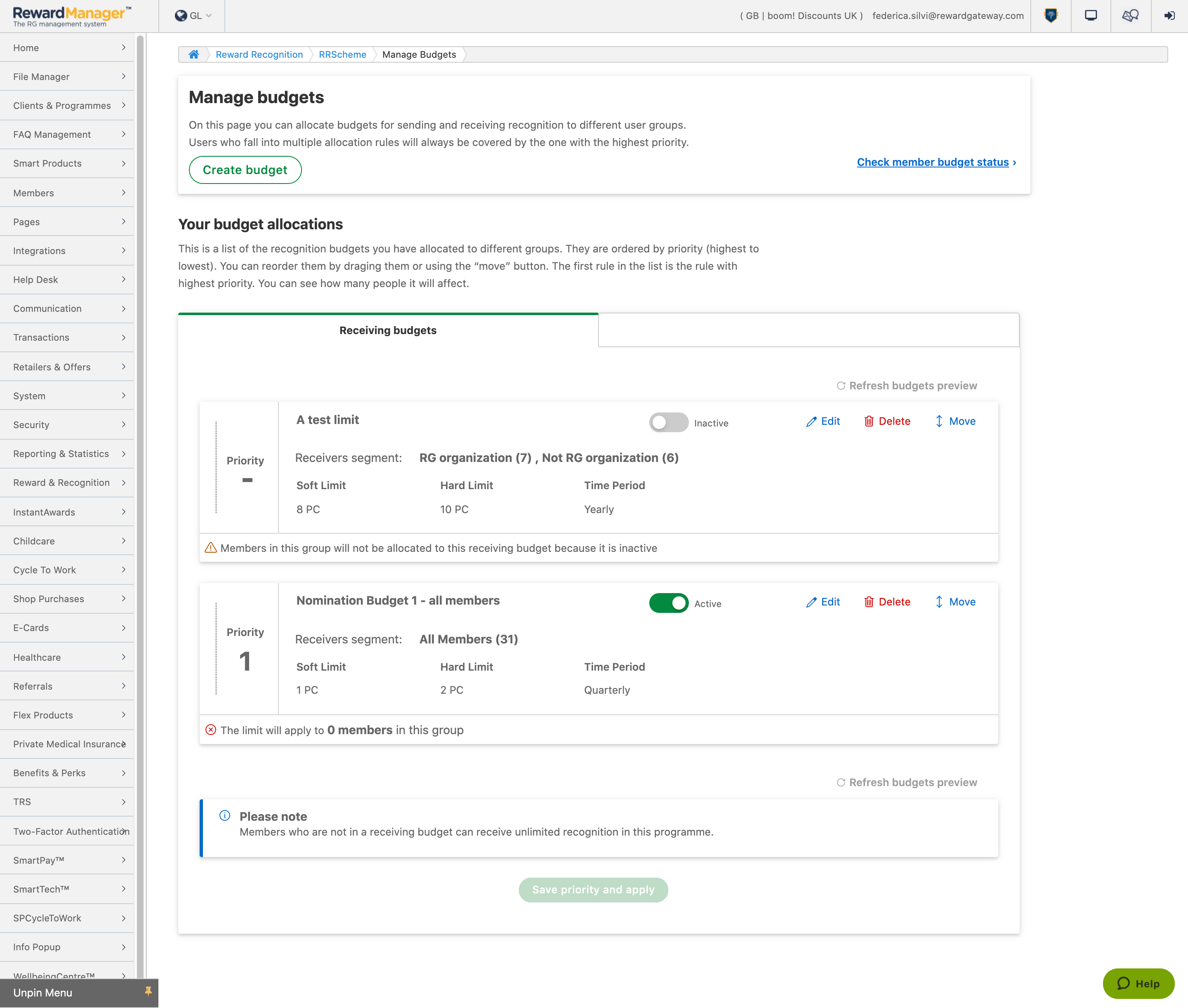Open InstantAwards menu

tap(67, 512)
